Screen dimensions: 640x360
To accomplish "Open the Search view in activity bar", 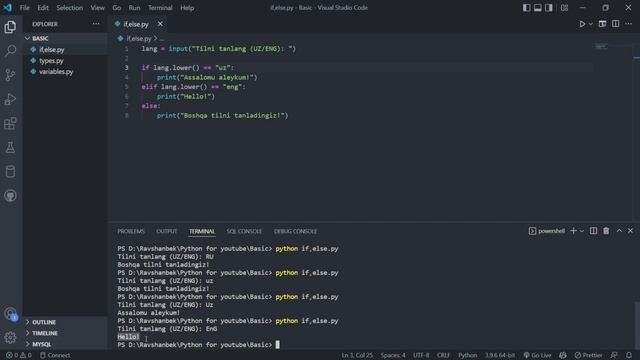I will tap(10, 51).
